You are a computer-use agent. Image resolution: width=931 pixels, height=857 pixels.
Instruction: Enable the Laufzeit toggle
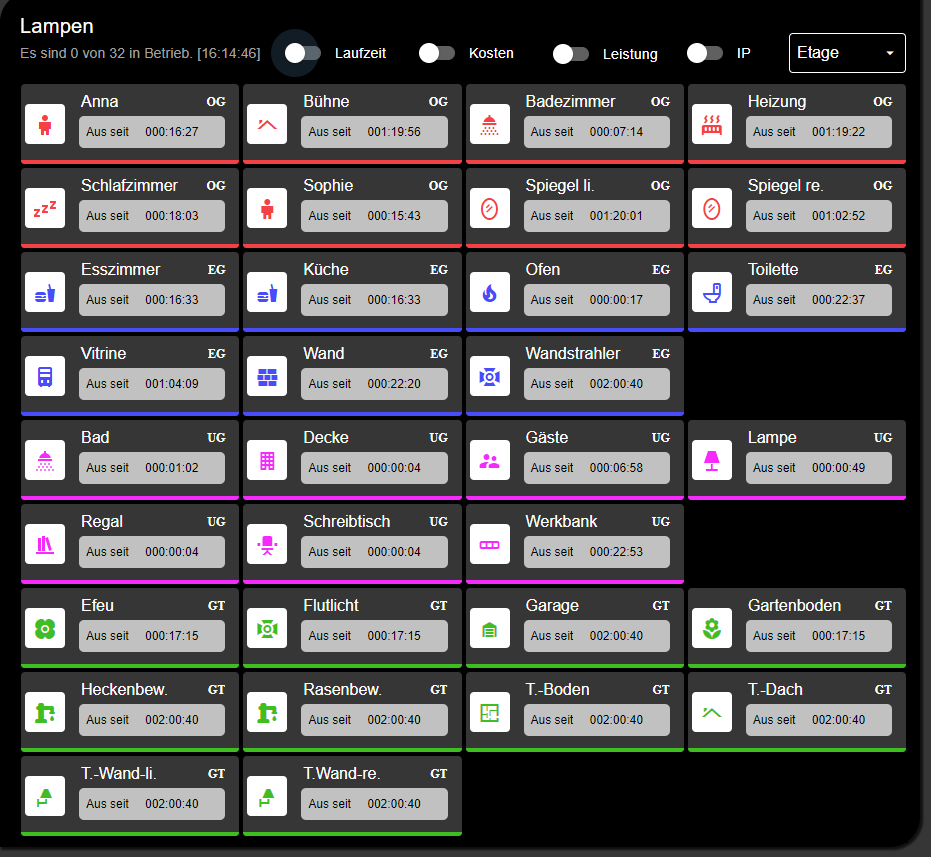pos(302,53)
